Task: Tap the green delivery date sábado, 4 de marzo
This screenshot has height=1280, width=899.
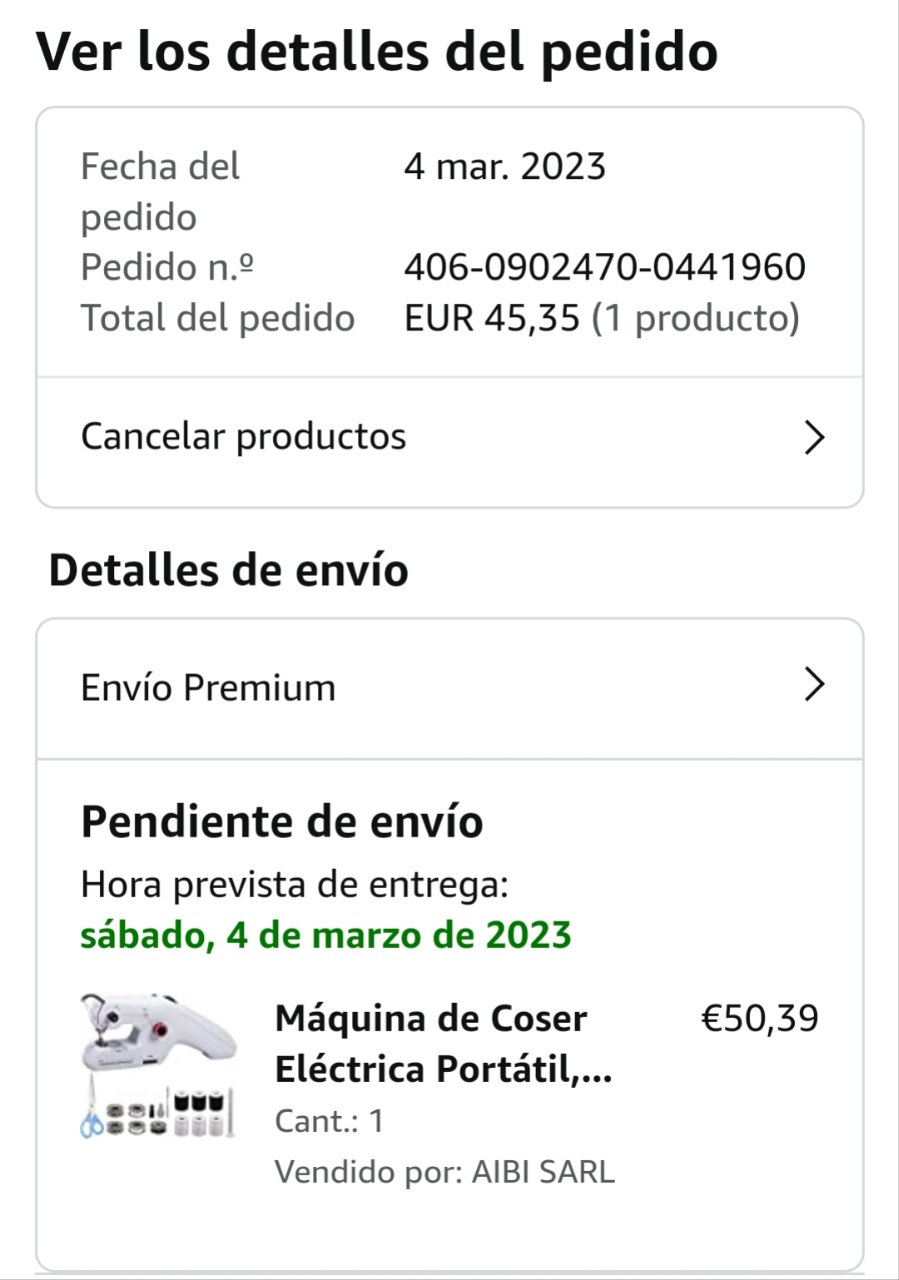Action: (326, 935)
